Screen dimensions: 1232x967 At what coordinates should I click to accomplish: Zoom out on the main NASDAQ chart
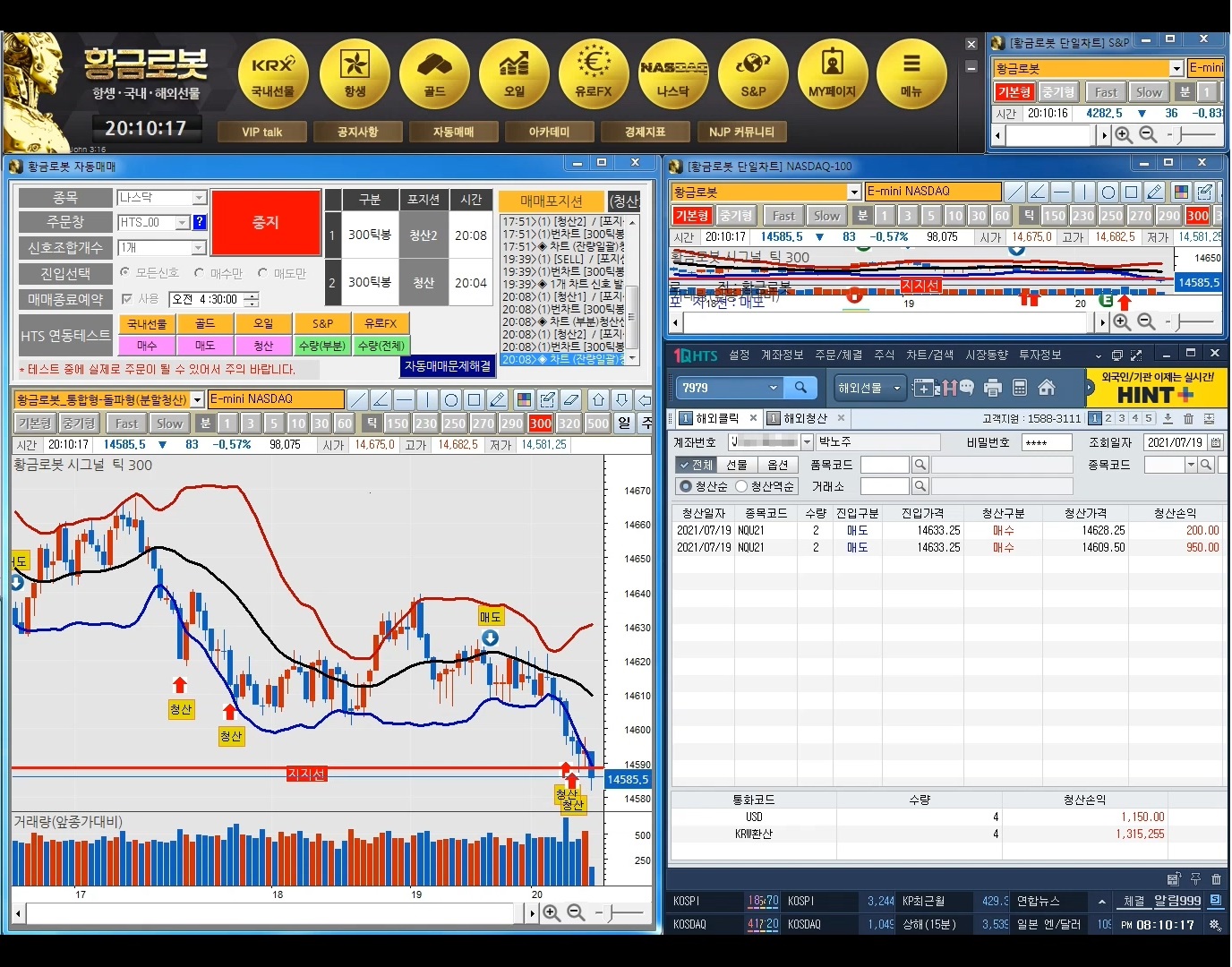tap(576, 912)
